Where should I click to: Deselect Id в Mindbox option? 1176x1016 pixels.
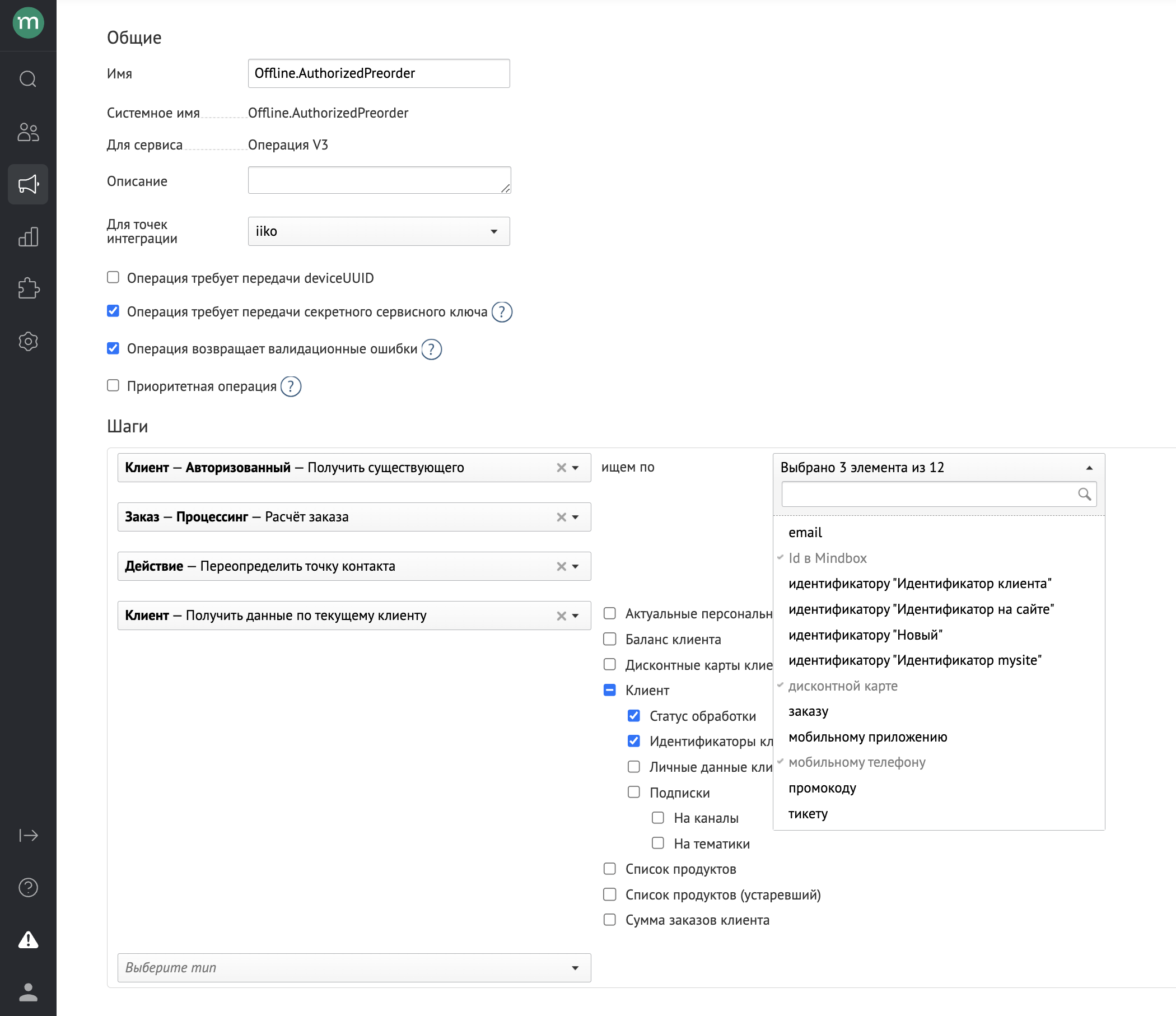[x=939, y=558]
